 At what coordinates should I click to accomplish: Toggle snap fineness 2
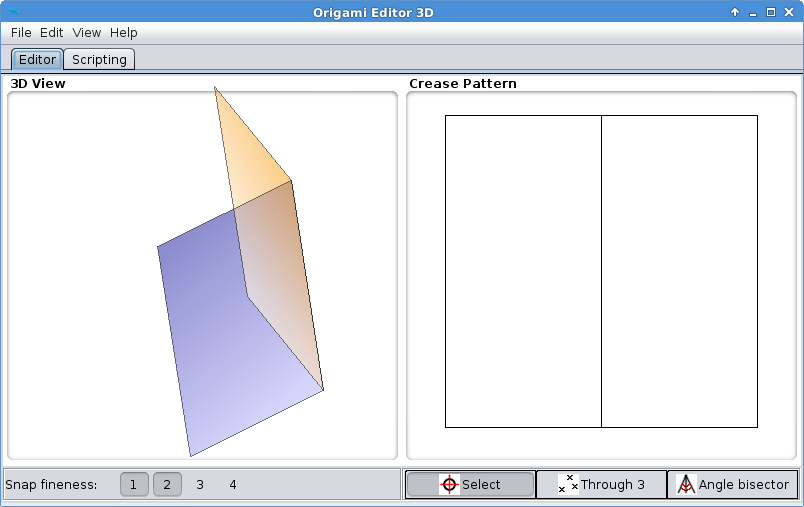point(167,485)
